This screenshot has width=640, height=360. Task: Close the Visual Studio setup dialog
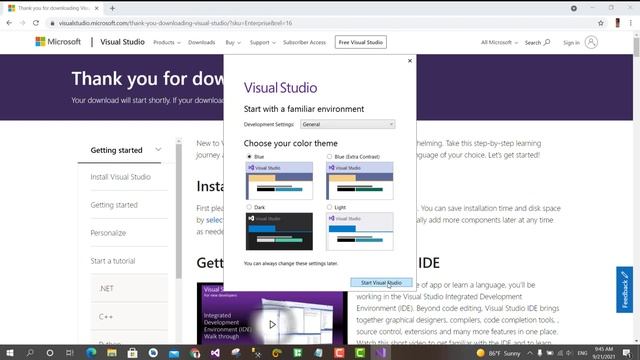point(410,61)
